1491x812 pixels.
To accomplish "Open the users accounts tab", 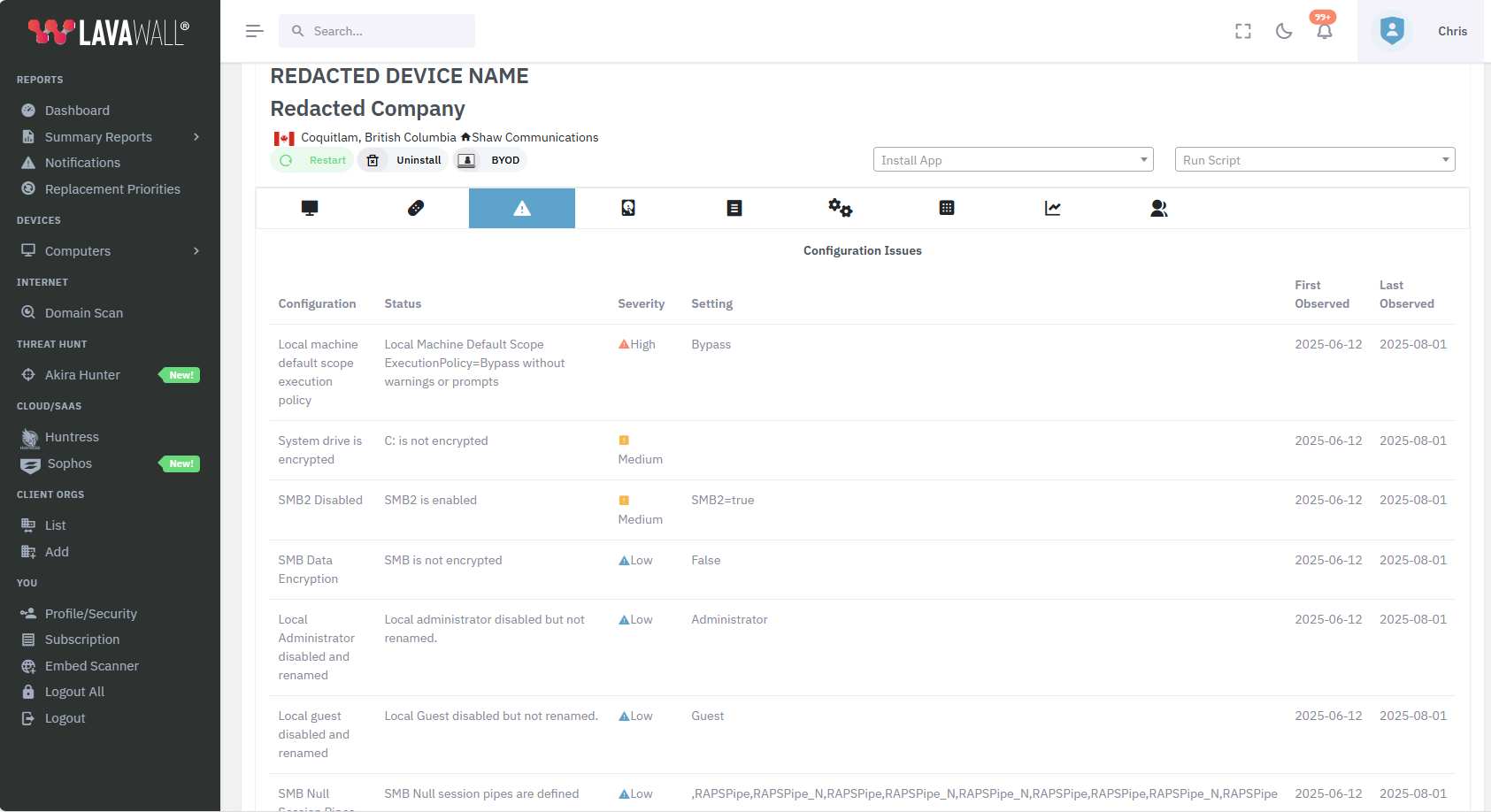I will coord(1158,208).
